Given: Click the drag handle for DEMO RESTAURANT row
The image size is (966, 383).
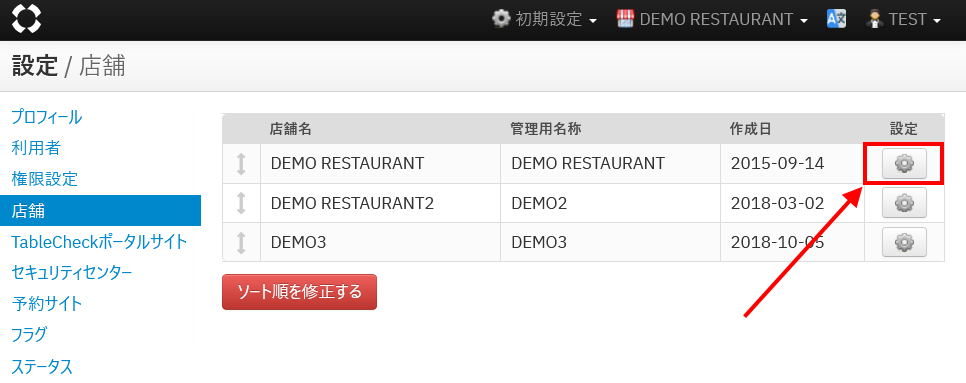Looking at the screenshot, I should [241, 164].
